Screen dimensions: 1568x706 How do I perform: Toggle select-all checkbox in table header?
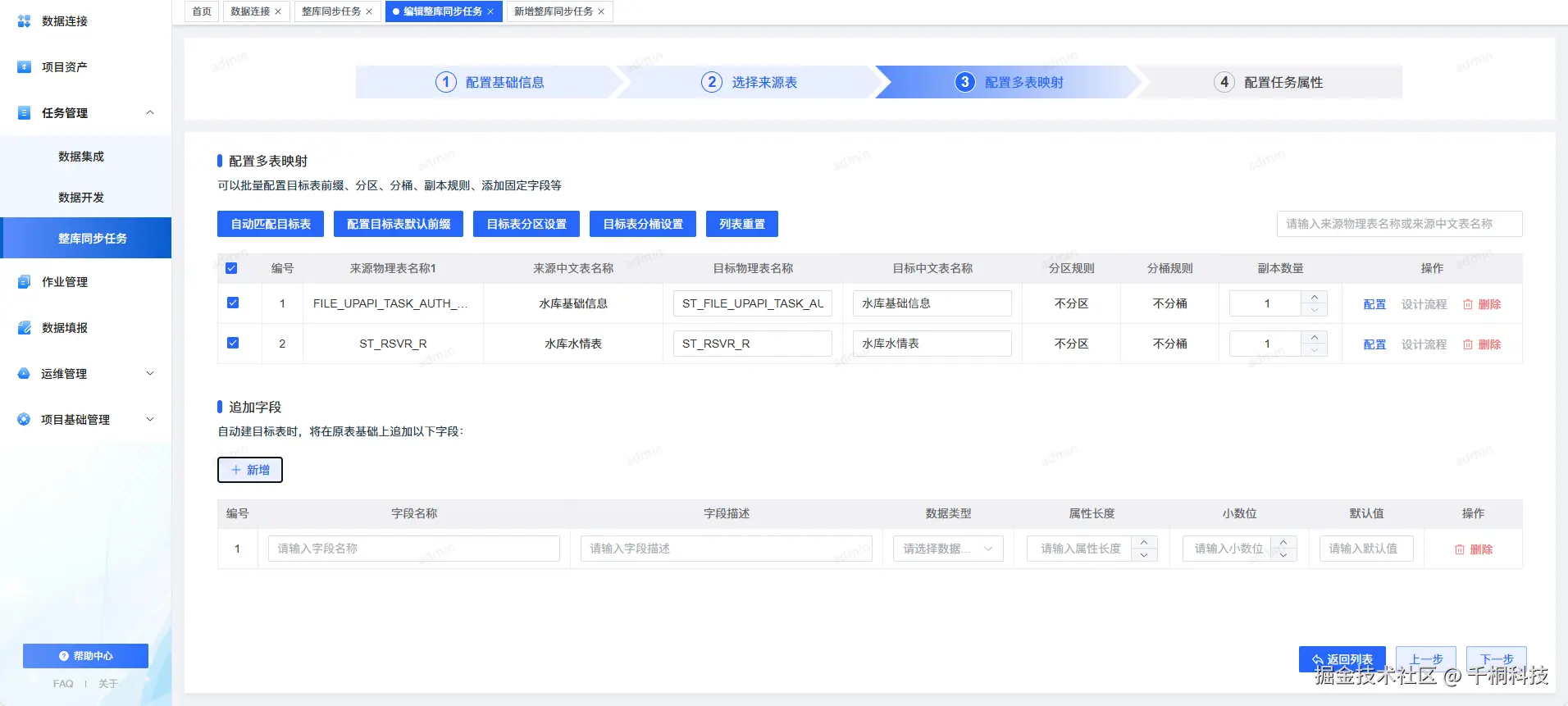pyautogui.click(x=231, y=268)
